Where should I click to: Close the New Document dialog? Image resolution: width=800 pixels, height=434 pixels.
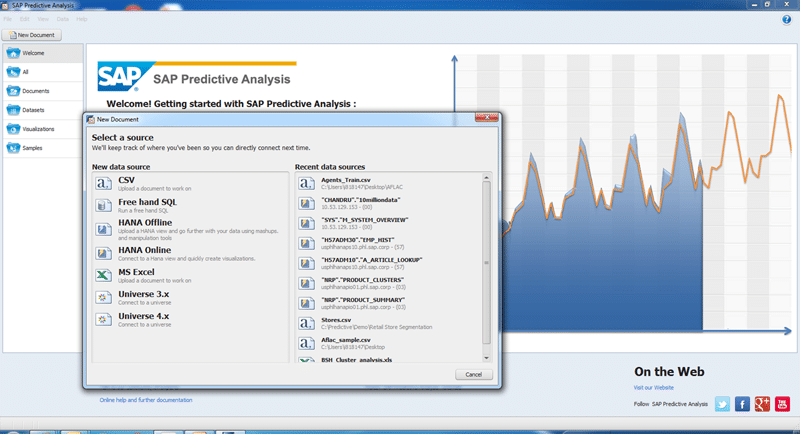point(487,118)
